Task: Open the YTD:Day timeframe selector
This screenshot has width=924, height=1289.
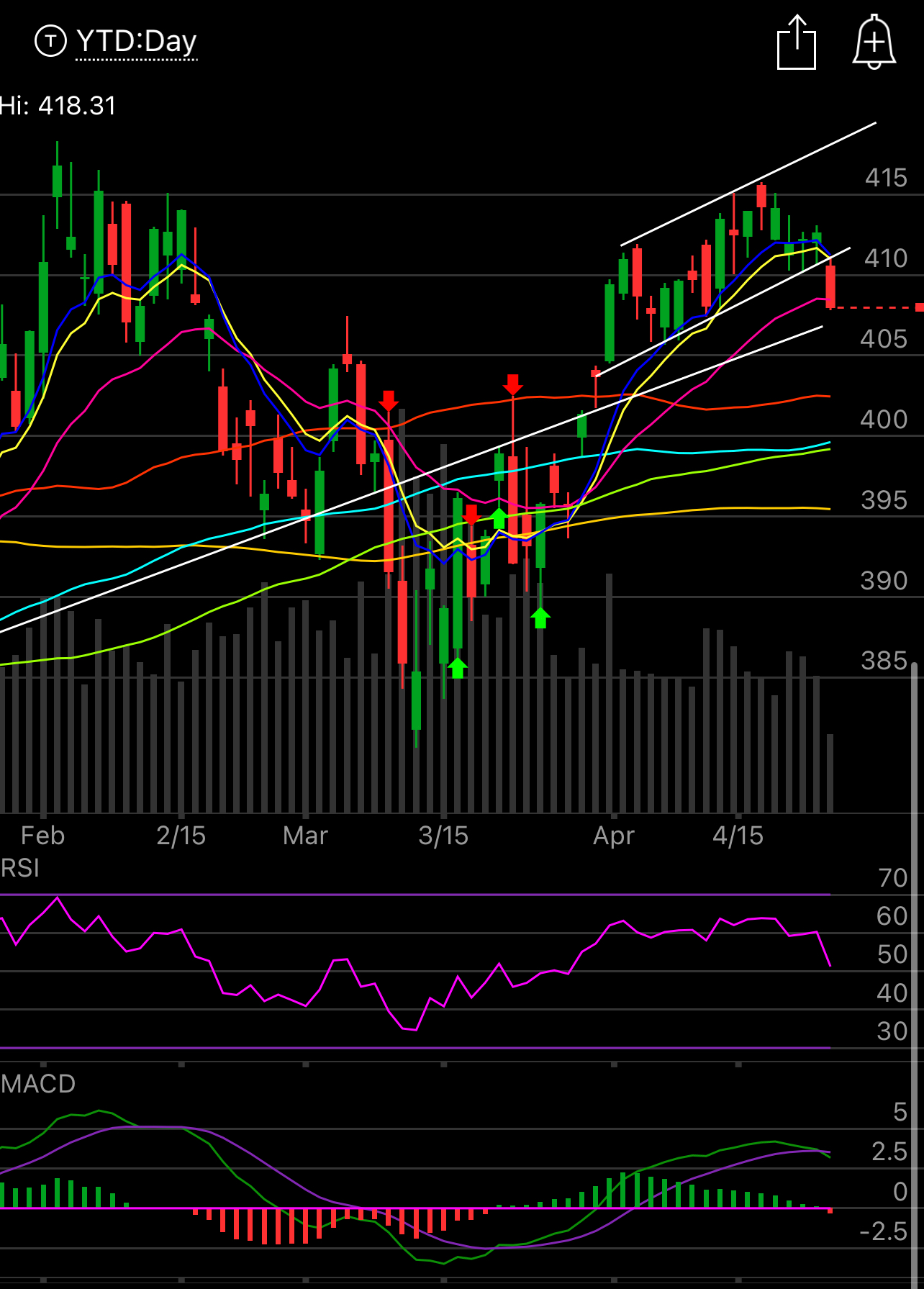Action: (136, 42)
